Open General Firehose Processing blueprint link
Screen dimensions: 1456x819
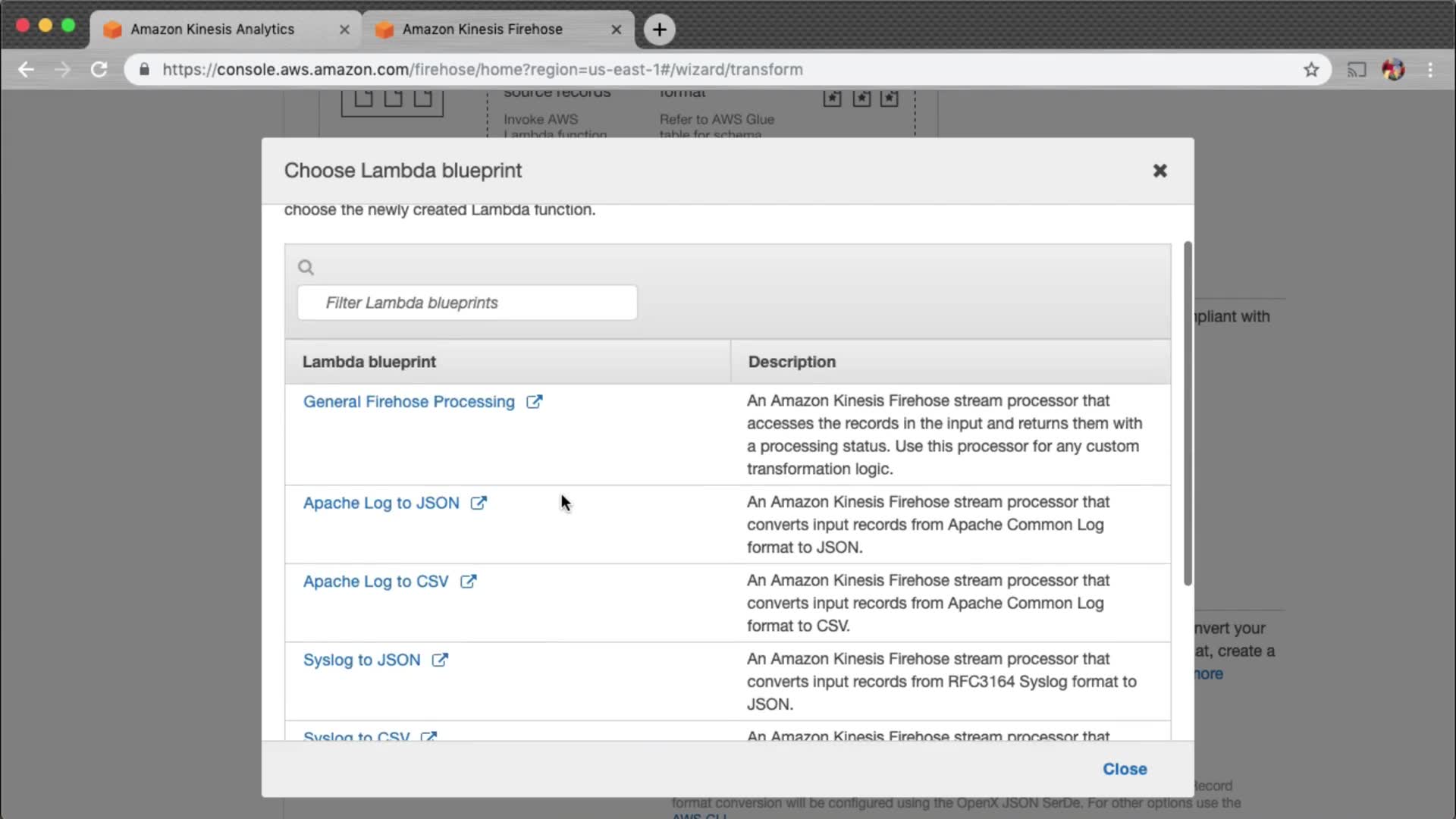[x=409, y=402]
